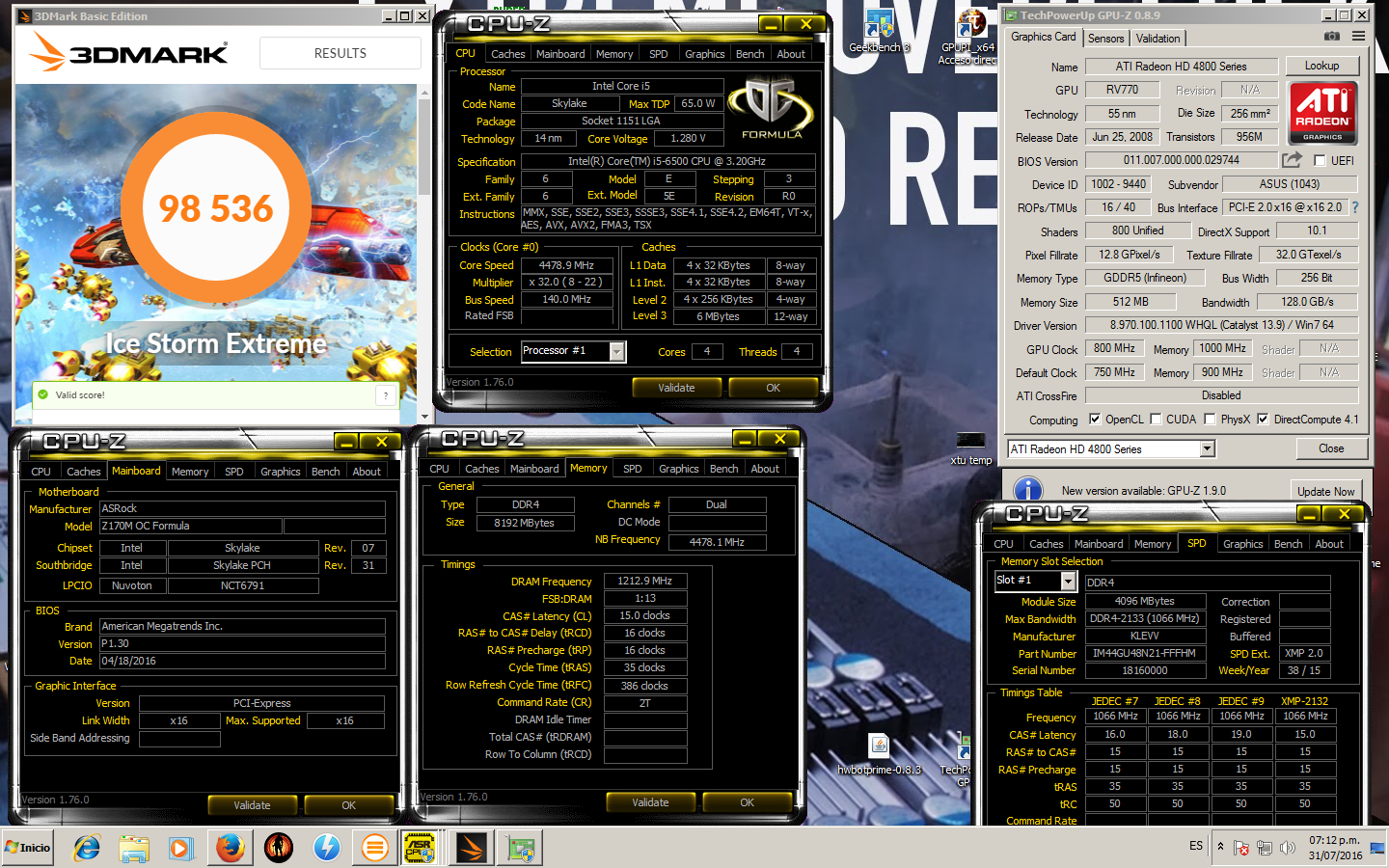Toggle the PhysX checkbox
The height and width of the screenshot is (868, 1389).
click(x=1210, y=420)
